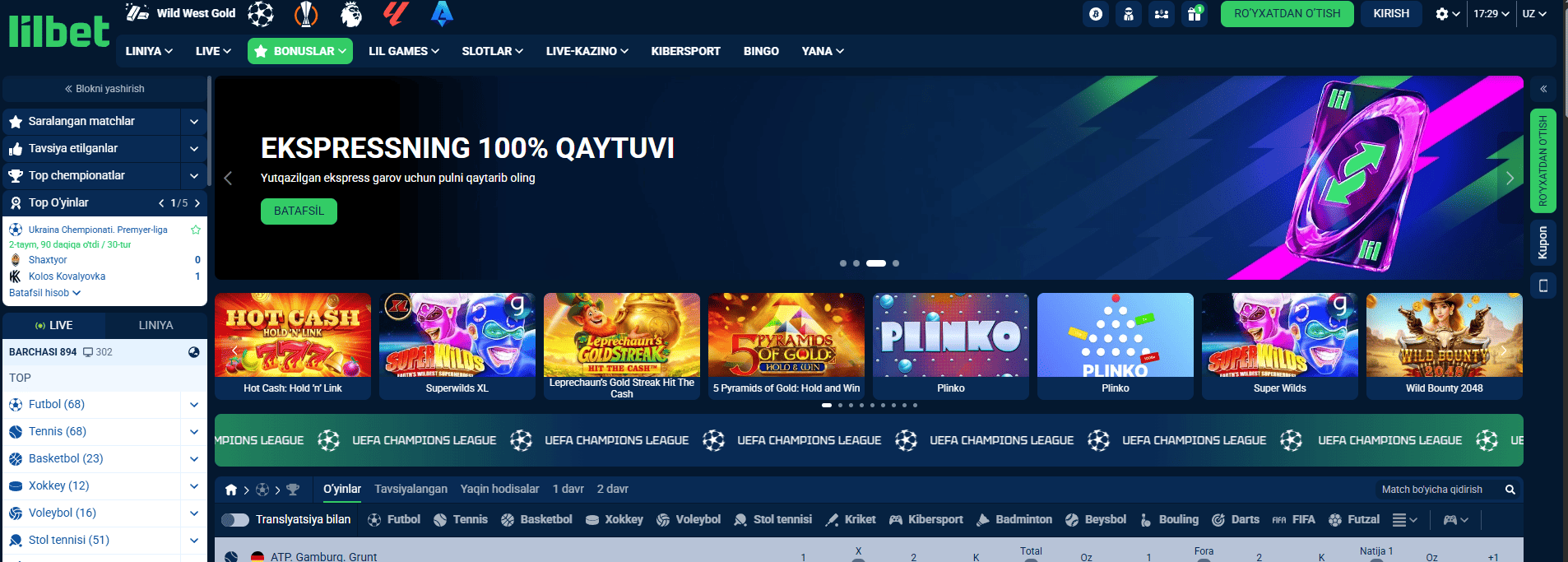Click the lilbet logo

point(58,33)
